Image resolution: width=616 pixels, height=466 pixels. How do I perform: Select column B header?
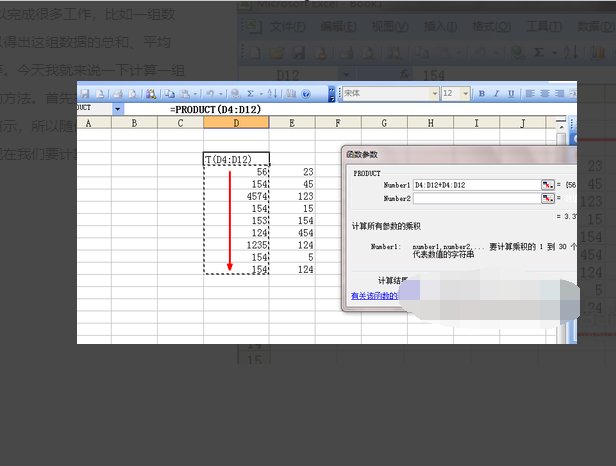pos(134,123)
